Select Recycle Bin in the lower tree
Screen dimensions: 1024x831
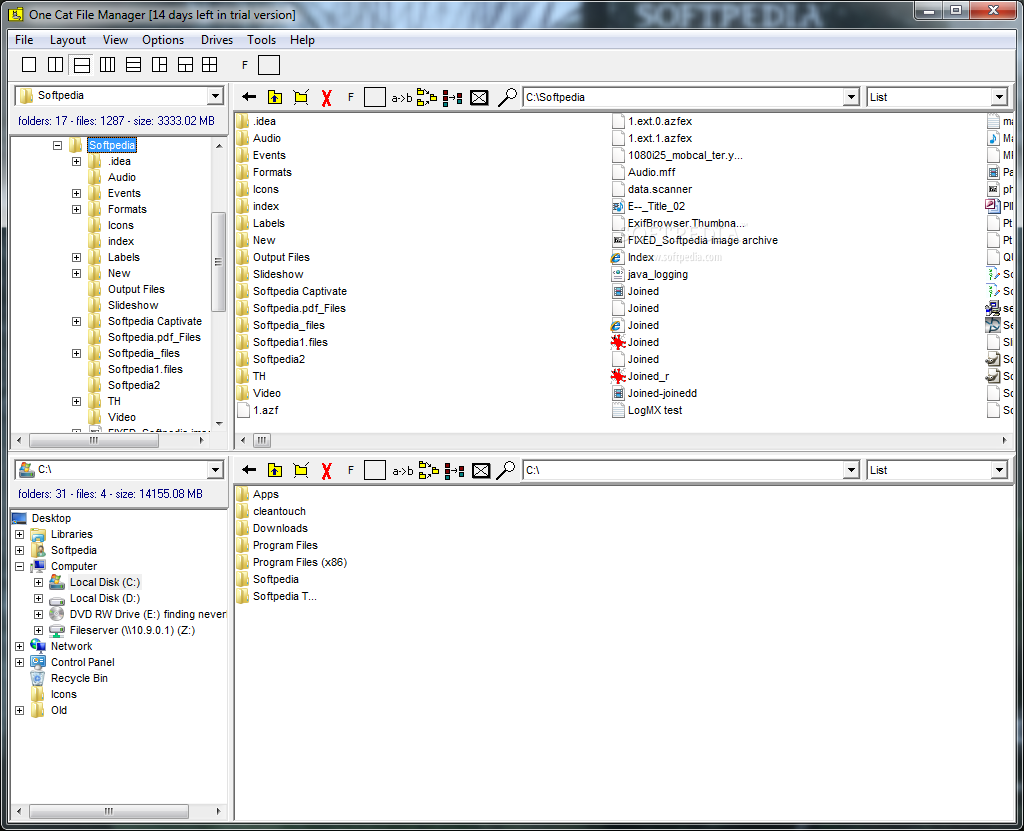coord(80,678)
